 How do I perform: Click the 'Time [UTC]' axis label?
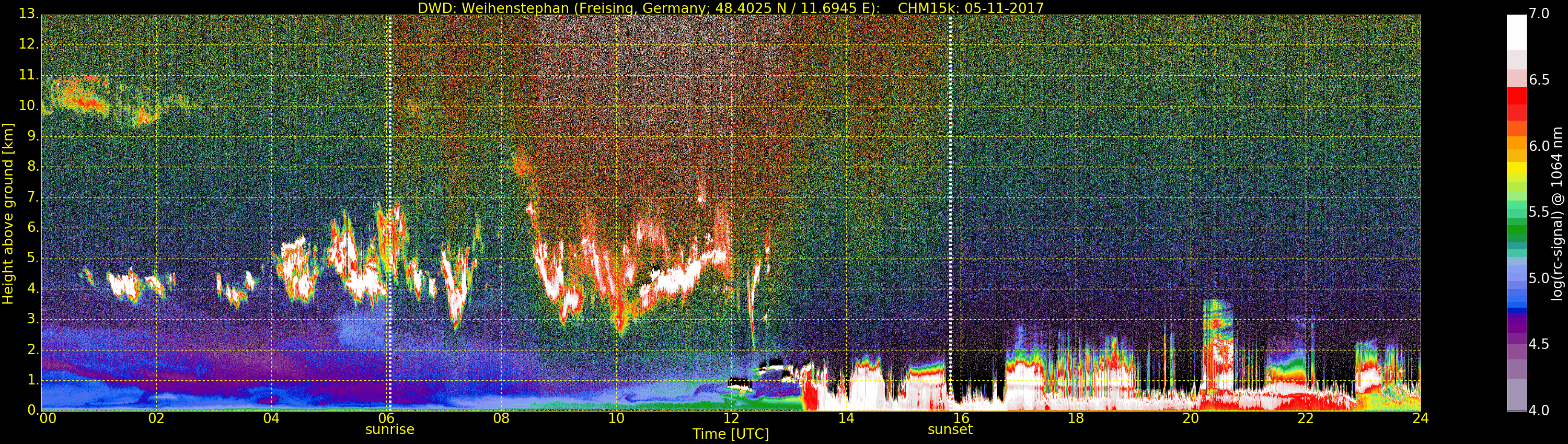click(x=731, y=434)
